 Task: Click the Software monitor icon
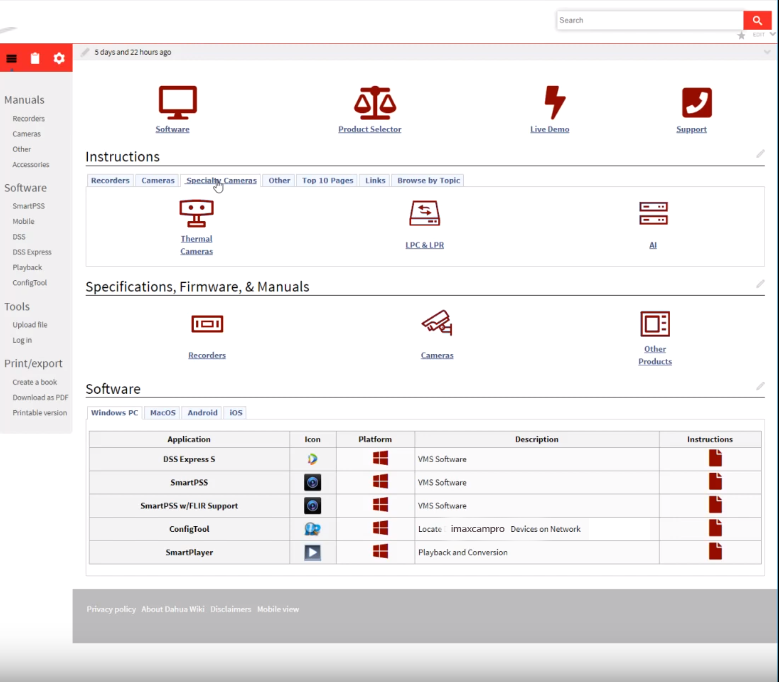pyautogui.click(x=177, y=102)
